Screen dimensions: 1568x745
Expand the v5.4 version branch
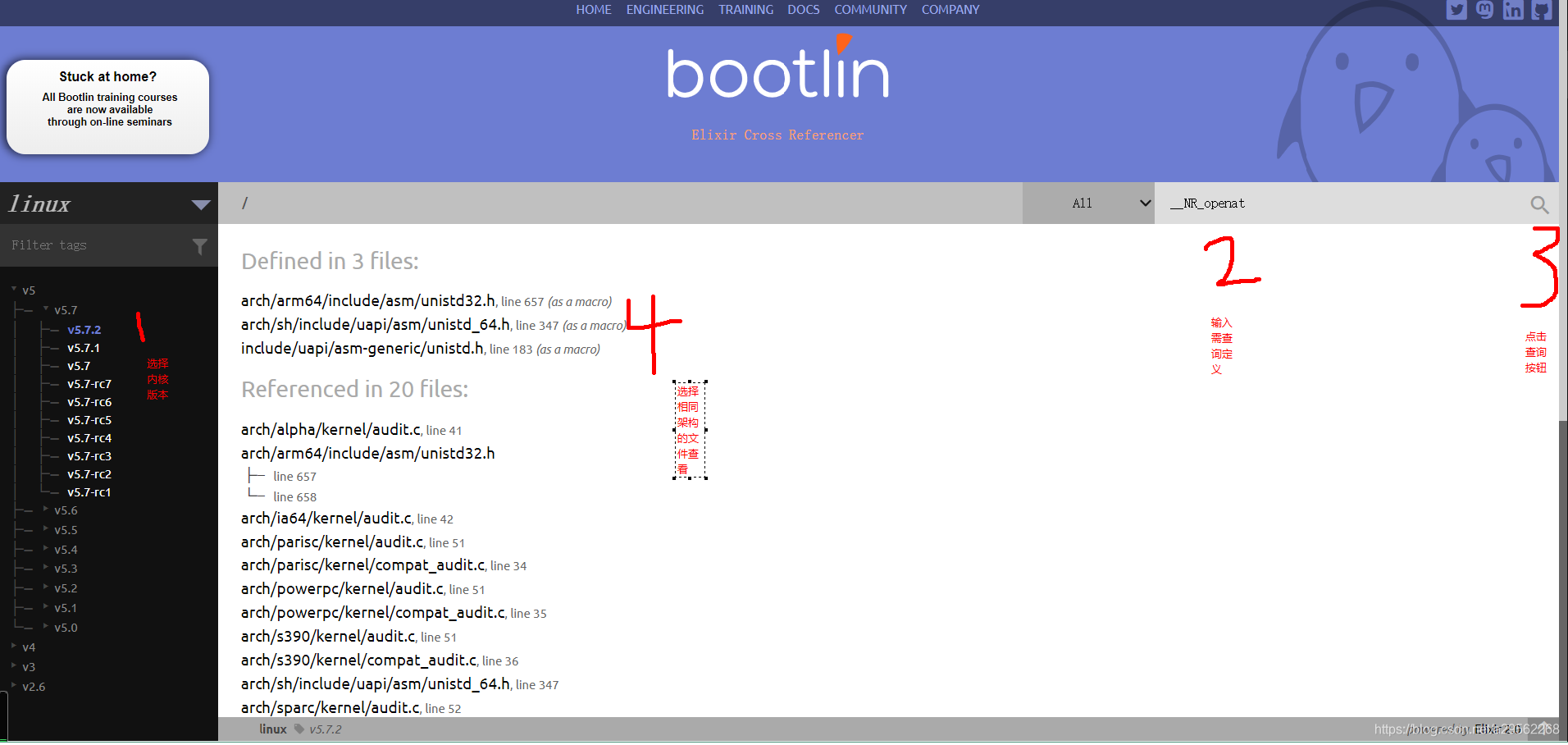pyautogui.click(x=46, y=549)
